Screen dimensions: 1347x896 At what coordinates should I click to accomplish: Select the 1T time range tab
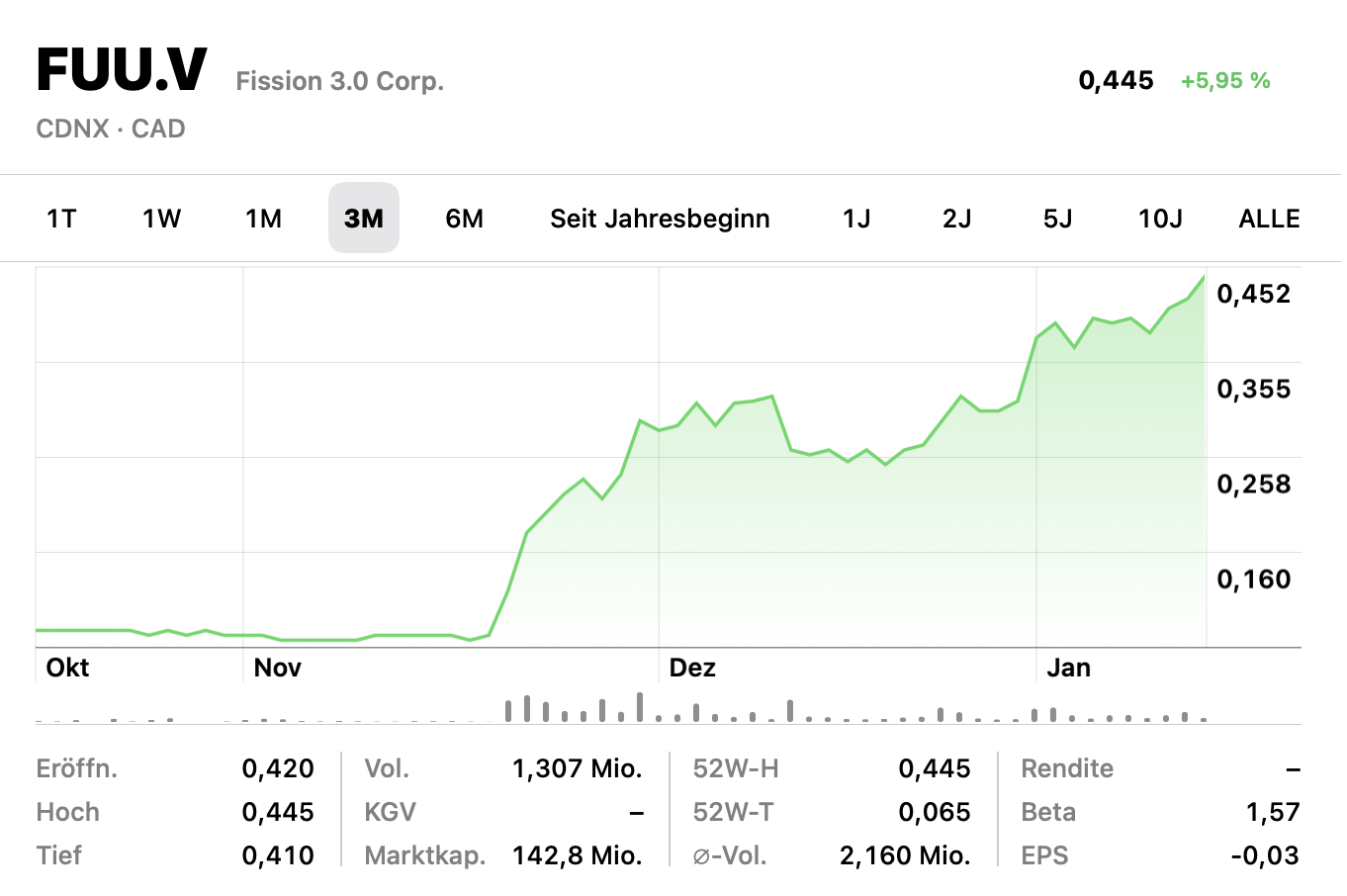[61, 219]
